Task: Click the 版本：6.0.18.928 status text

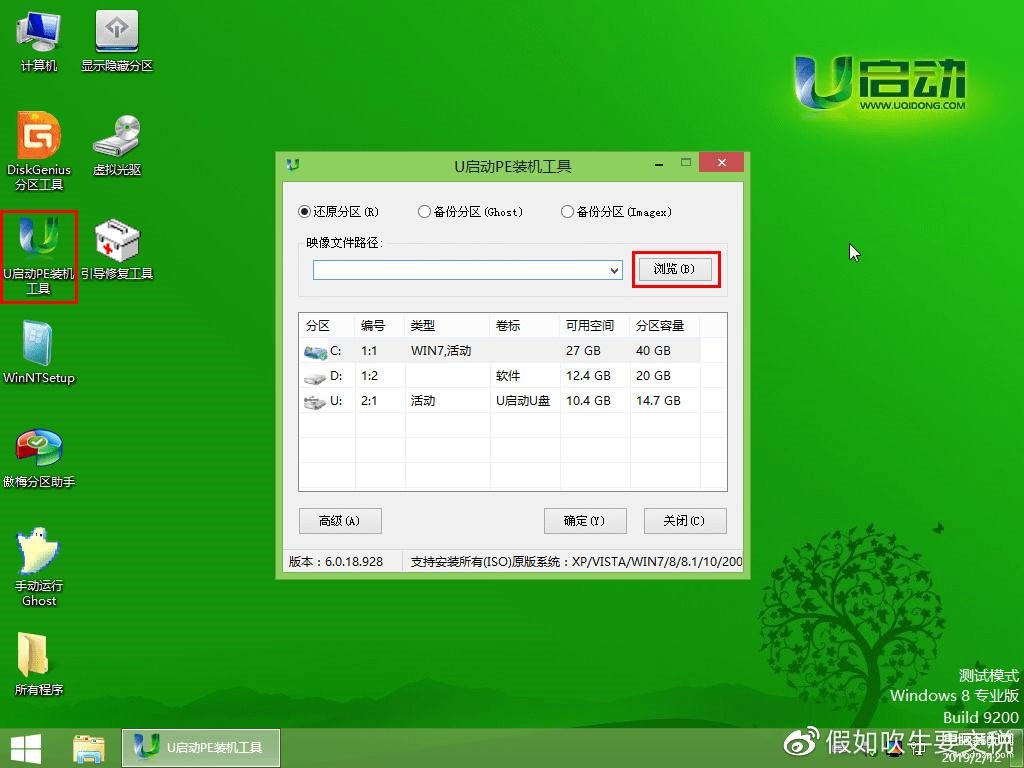Action: click(x=336, y=562)
